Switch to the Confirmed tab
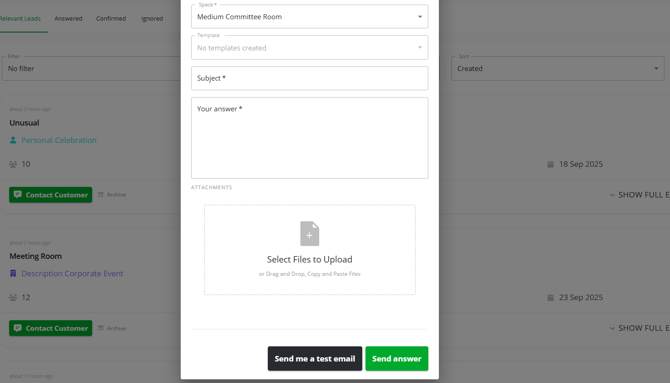The width and height of the screenshot is (670, 383). (111, 18)
